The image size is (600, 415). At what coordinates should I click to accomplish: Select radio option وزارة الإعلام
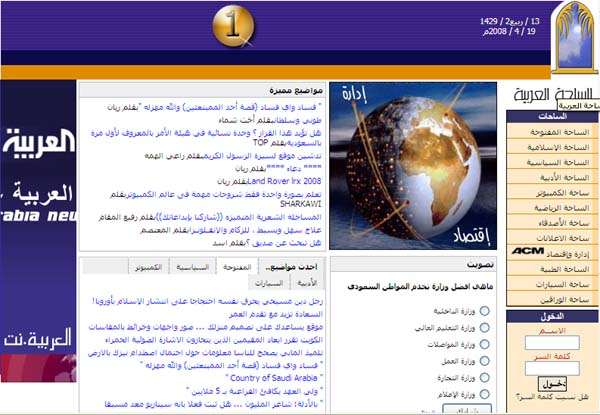pyautogui.click(x=484, y=394)
